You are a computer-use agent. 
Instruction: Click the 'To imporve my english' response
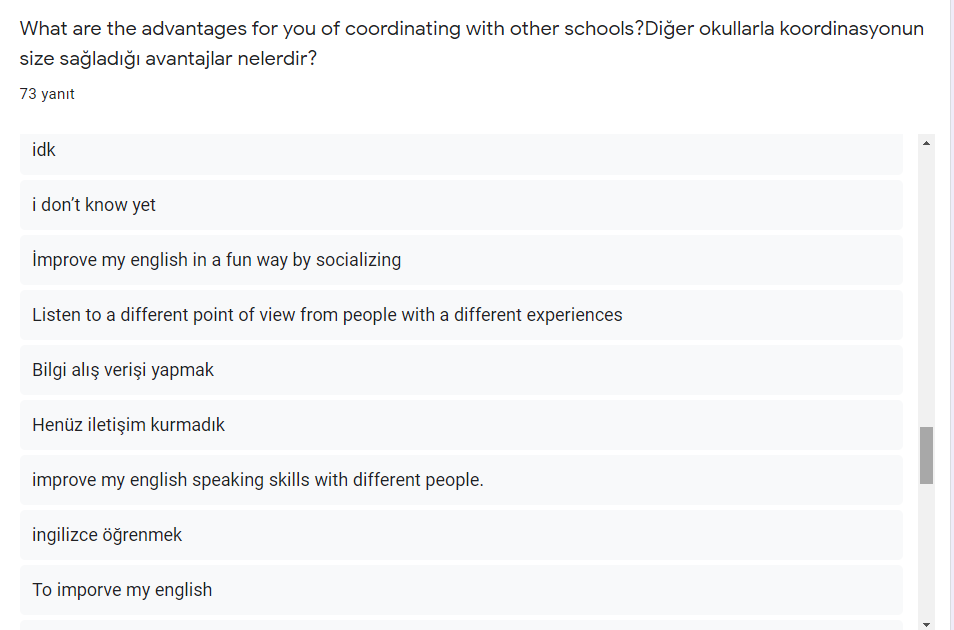point(461,590)
